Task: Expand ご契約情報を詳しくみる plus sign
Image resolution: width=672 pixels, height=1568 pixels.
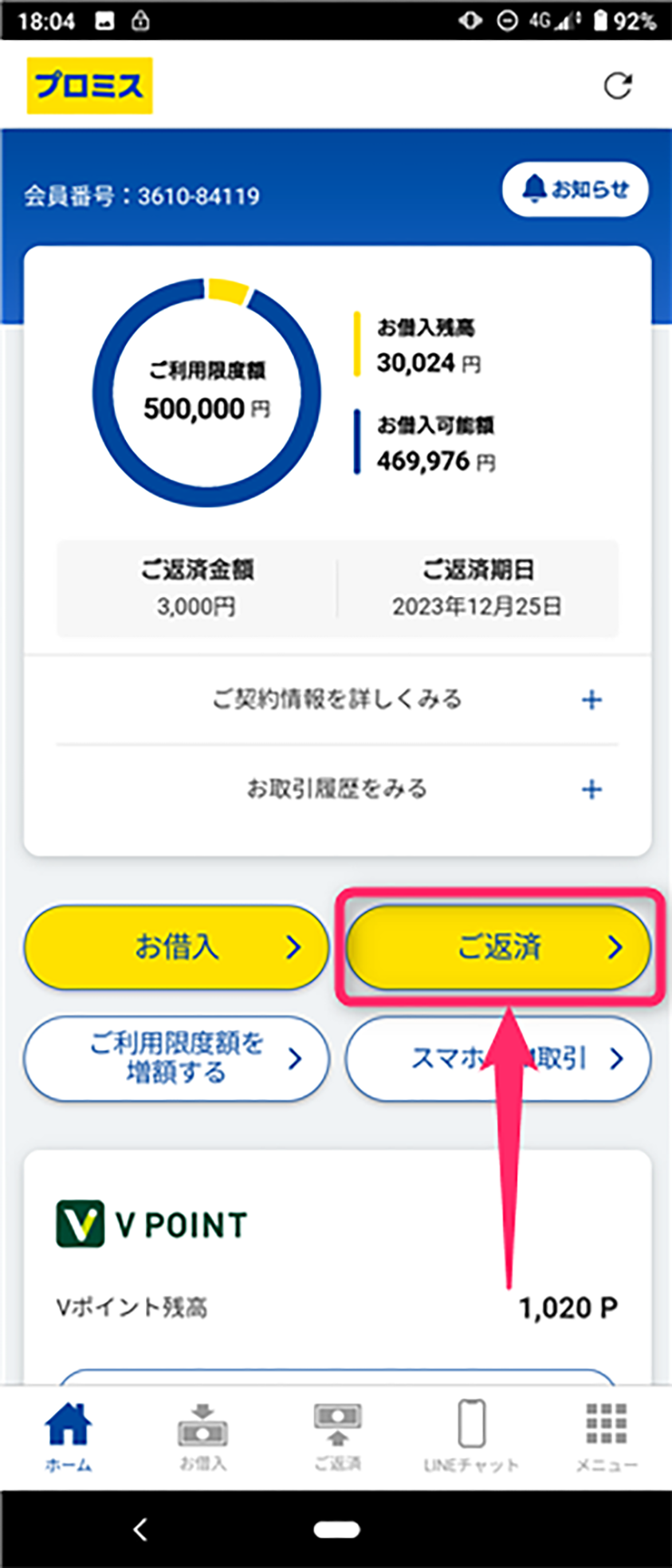Action: (x=591, y=700)
